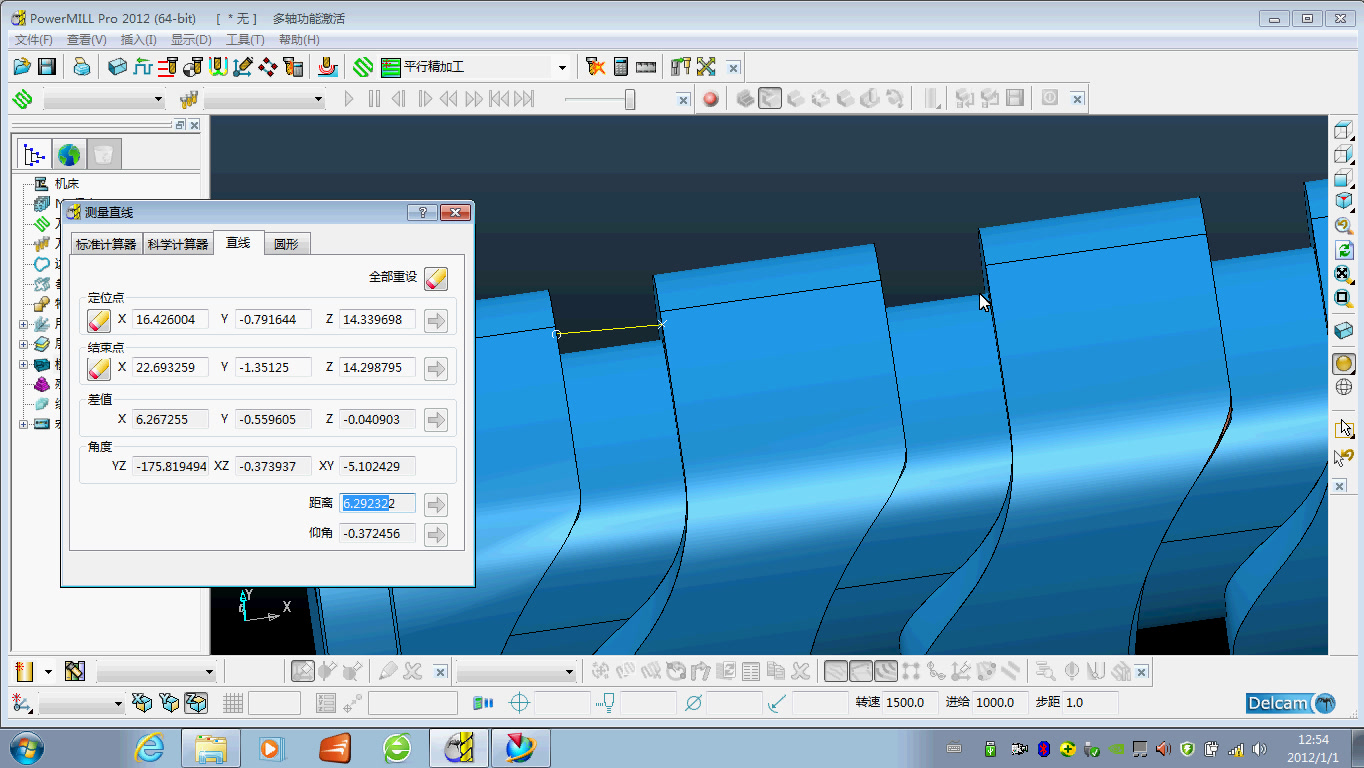
Task: Open the block definition tool
Action: [x=118, y=67]
